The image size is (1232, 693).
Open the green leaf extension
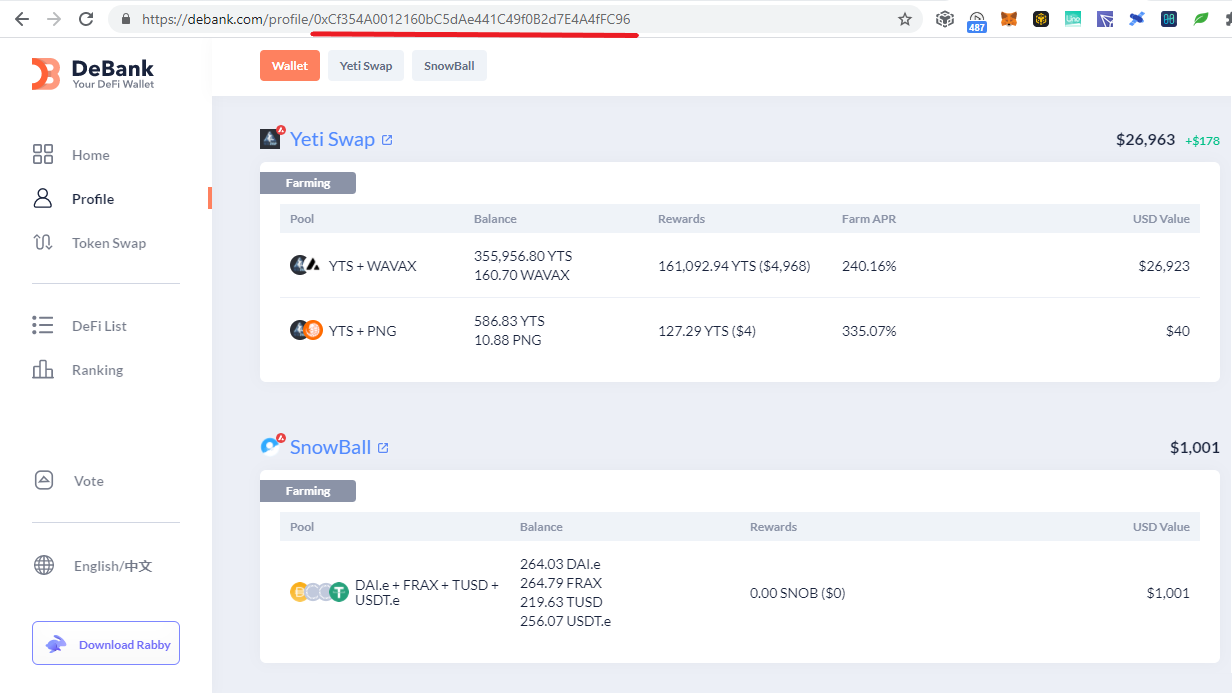click(1201, 19)
